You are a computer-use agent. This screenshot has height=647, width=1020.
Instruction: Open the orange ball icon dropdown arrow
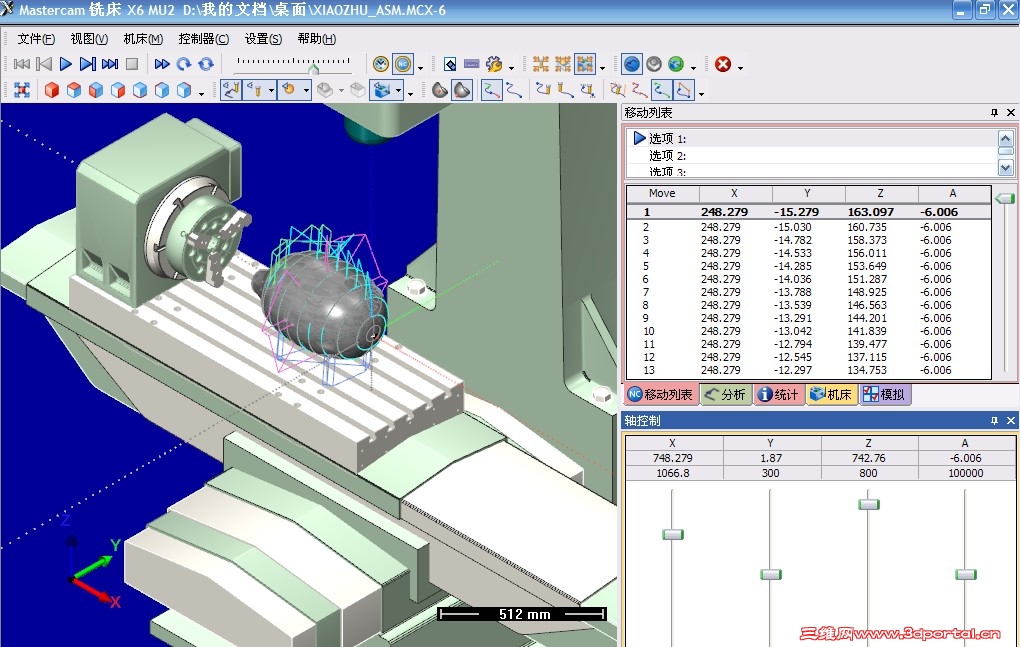point(306,90)
